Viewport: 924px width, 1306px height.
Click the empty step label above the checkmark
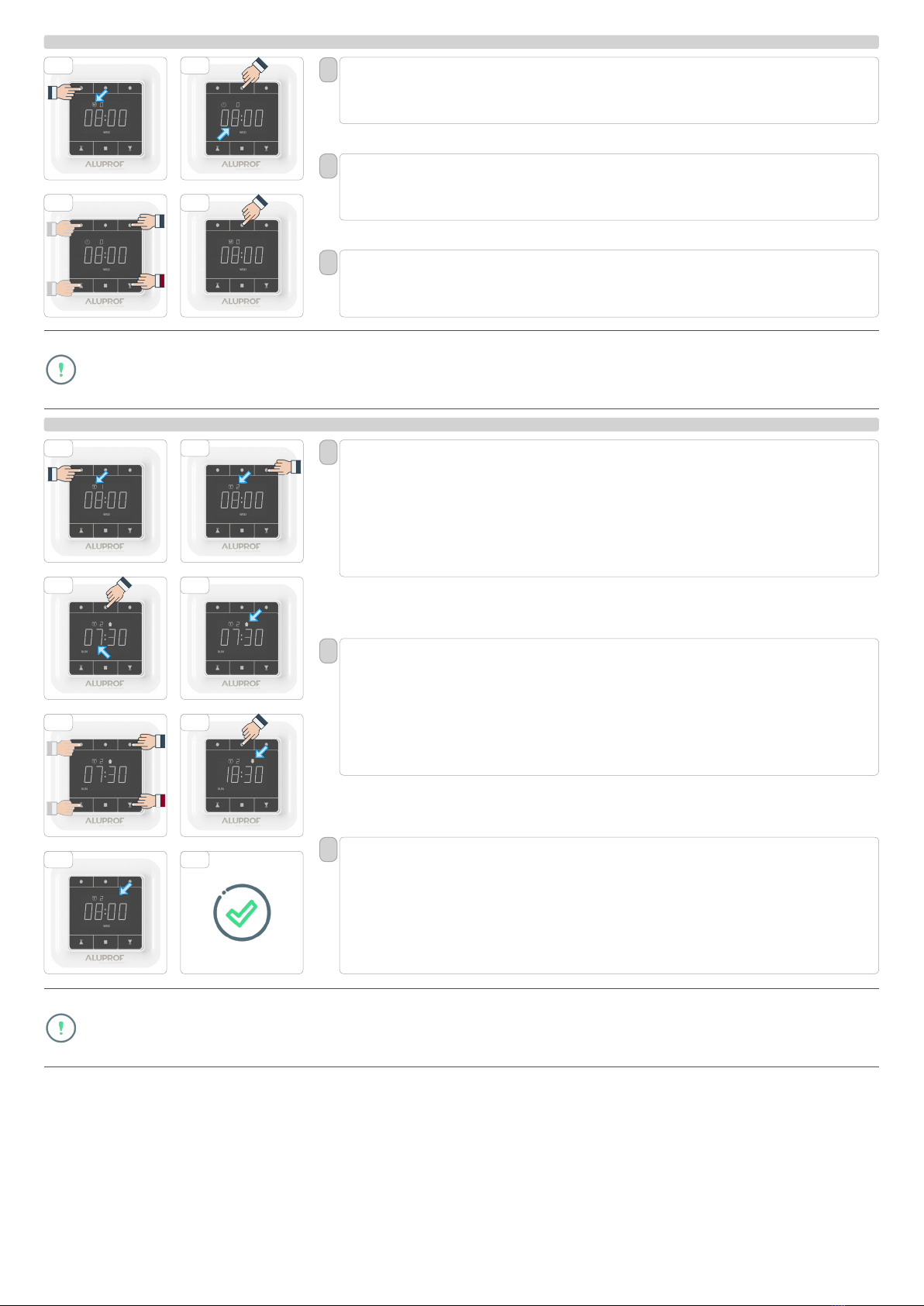pos(195,860)
